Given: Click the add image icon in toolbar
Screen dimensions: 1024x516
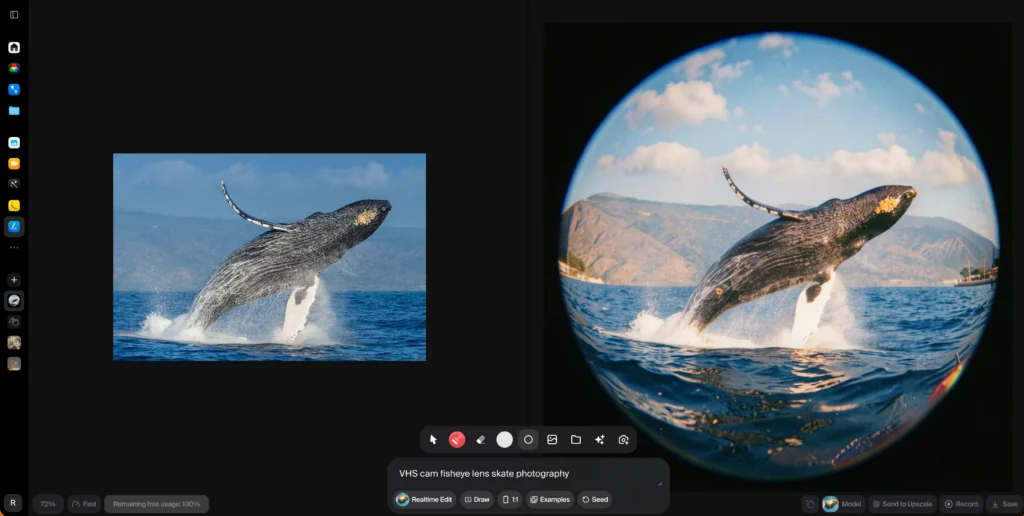Looking at the screenshot, I should 552,440.
